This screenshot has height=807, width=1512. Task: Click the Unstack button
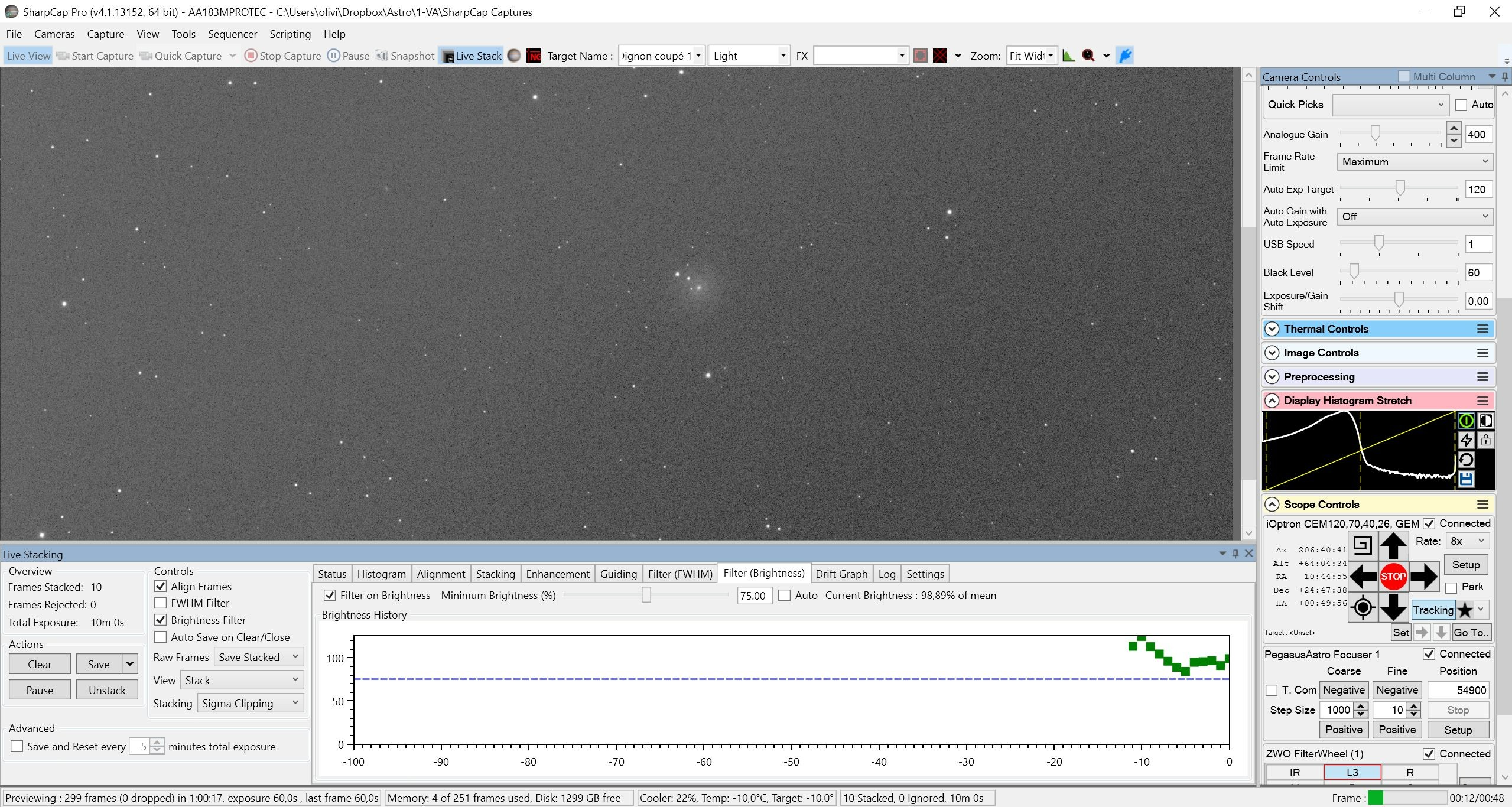(107, 690)
